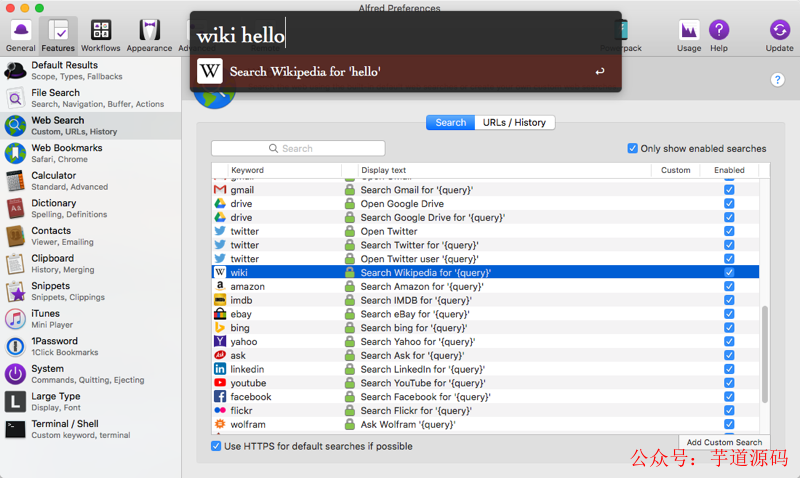Viewport: 800px width, 478px height.
Task: Select Web Bookmarks in sidebar
Action: [x=91, y=153]
